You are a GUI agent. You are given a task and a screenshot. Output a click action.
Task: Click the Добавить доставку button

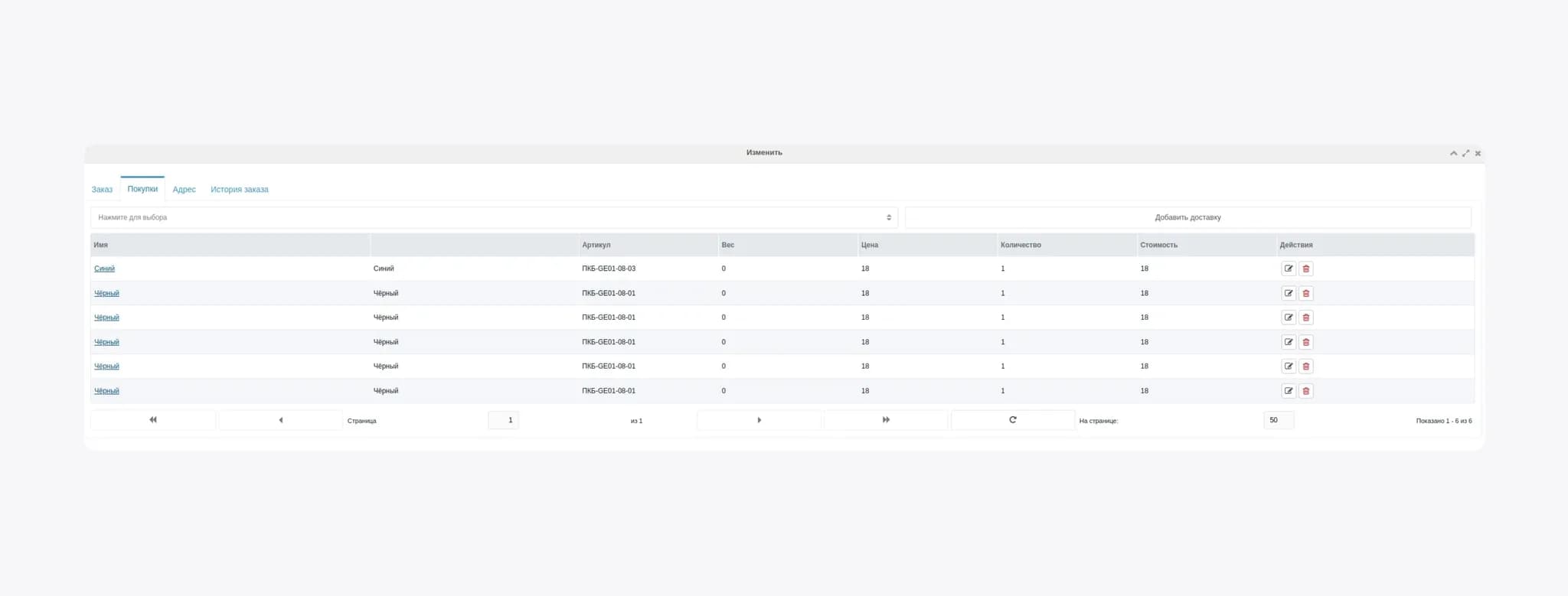1187,217
